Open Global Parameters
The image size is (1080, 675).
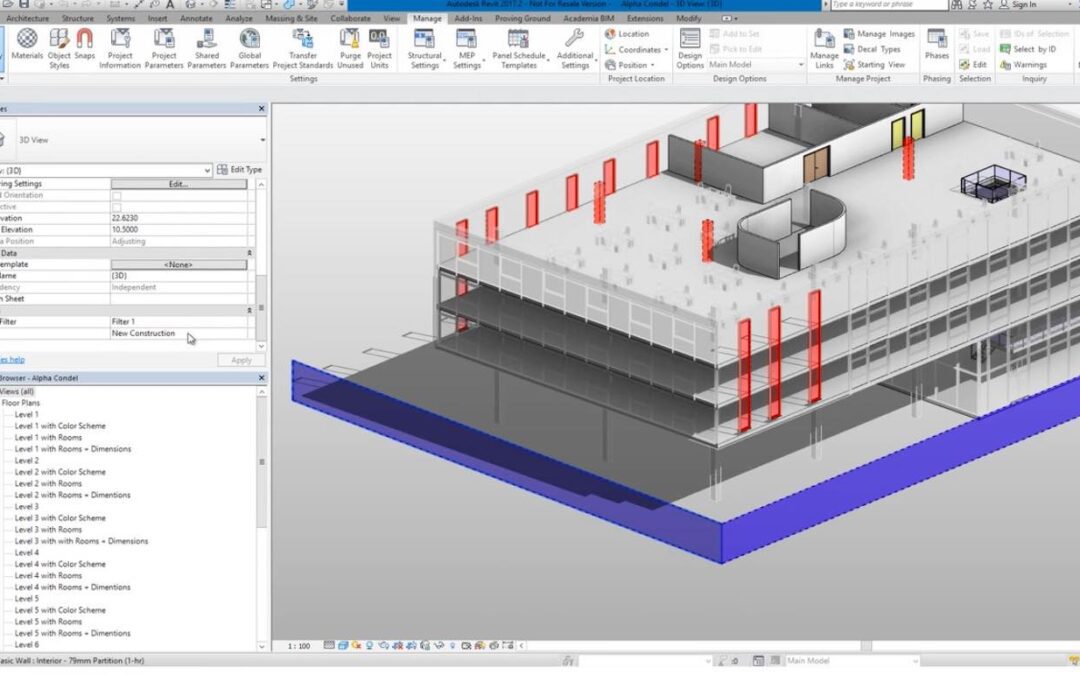[249, 48]
